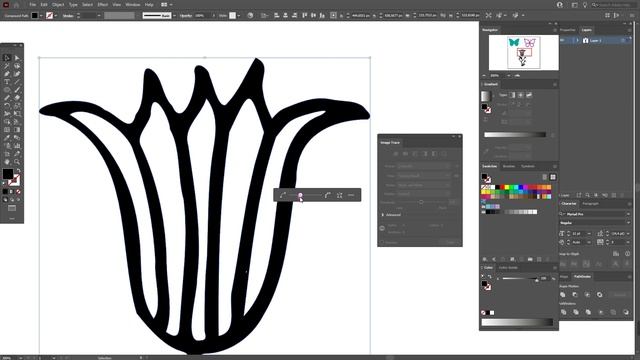Swap fill and stroke in toolbox

(19, 171)
